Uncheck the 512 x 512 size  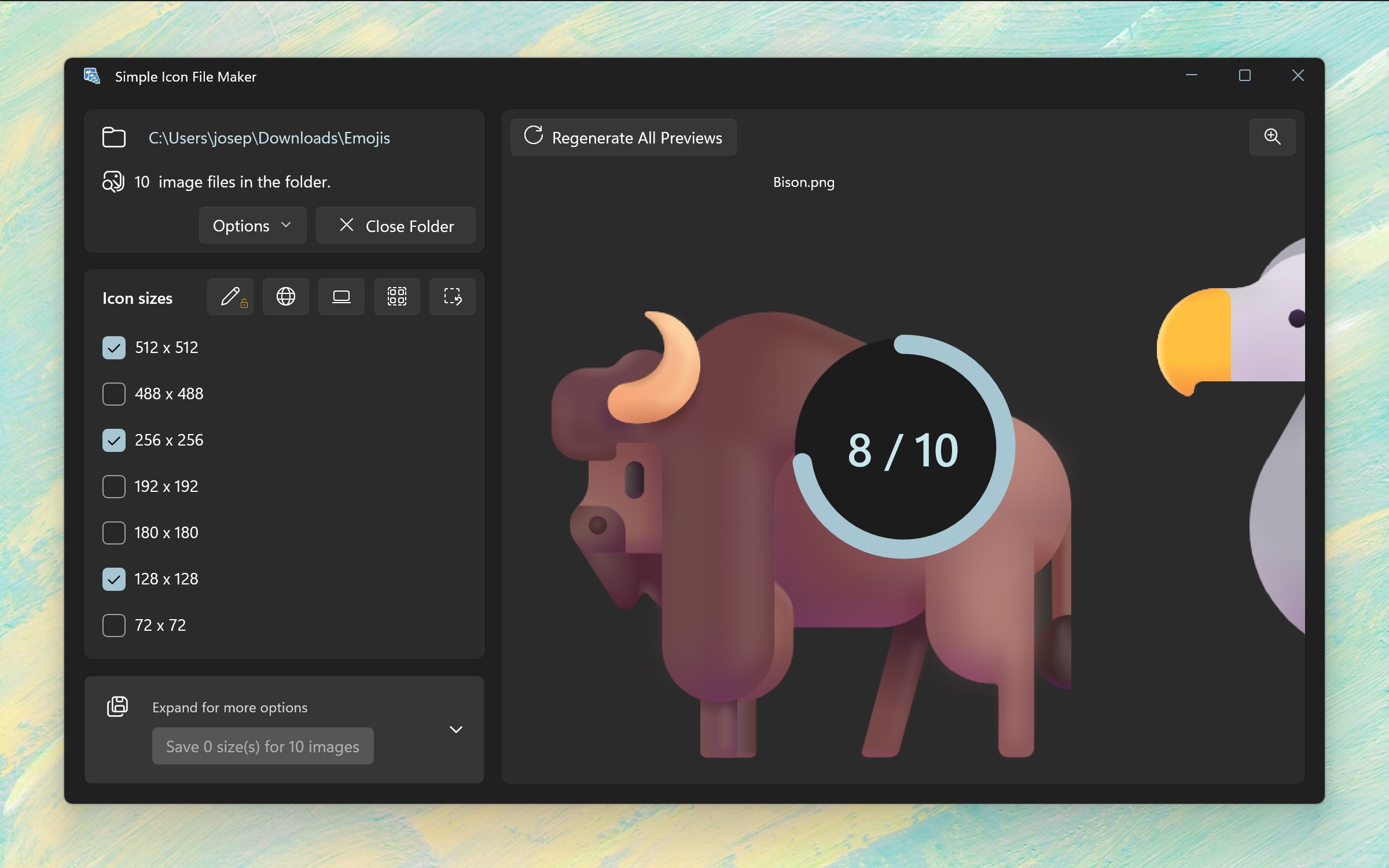coord(114,348)
